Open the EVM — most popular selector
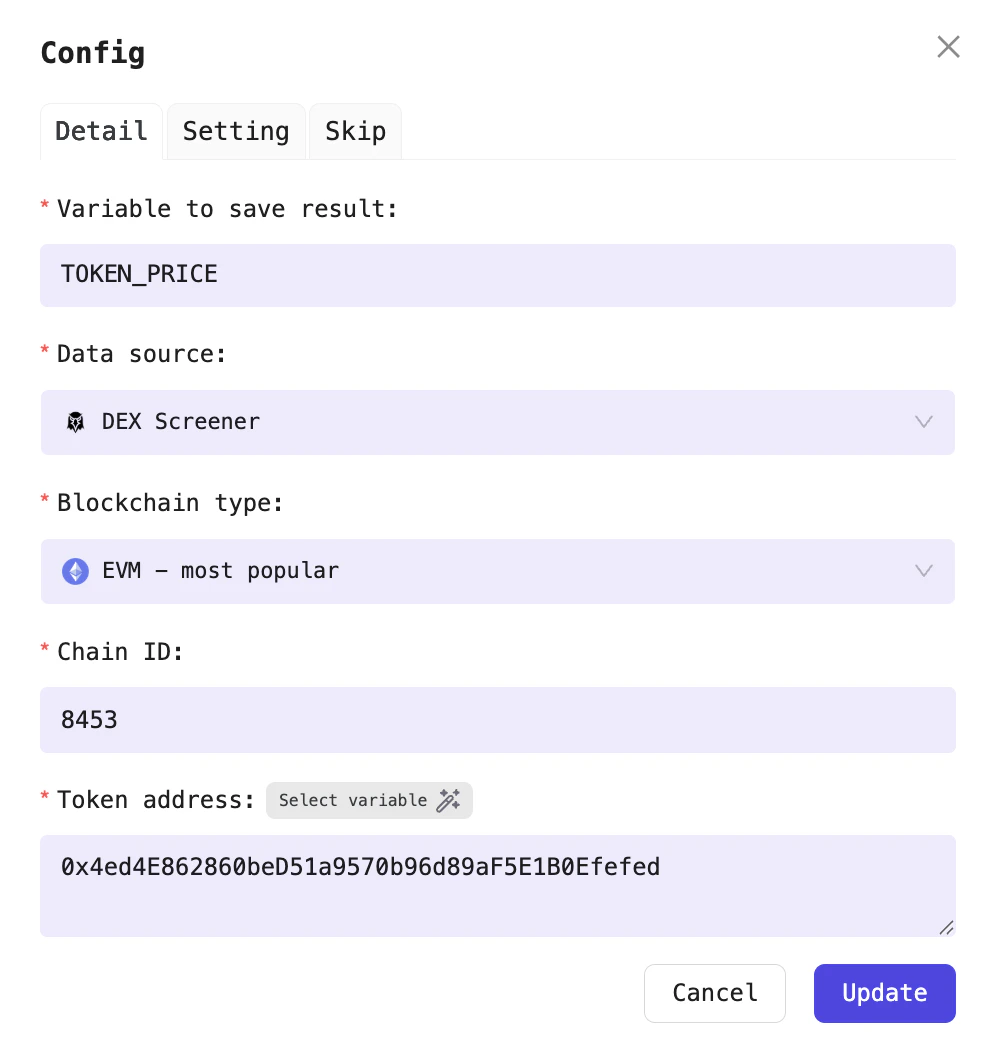This screenshot has width=990, height=1052. tap(498, 571)
